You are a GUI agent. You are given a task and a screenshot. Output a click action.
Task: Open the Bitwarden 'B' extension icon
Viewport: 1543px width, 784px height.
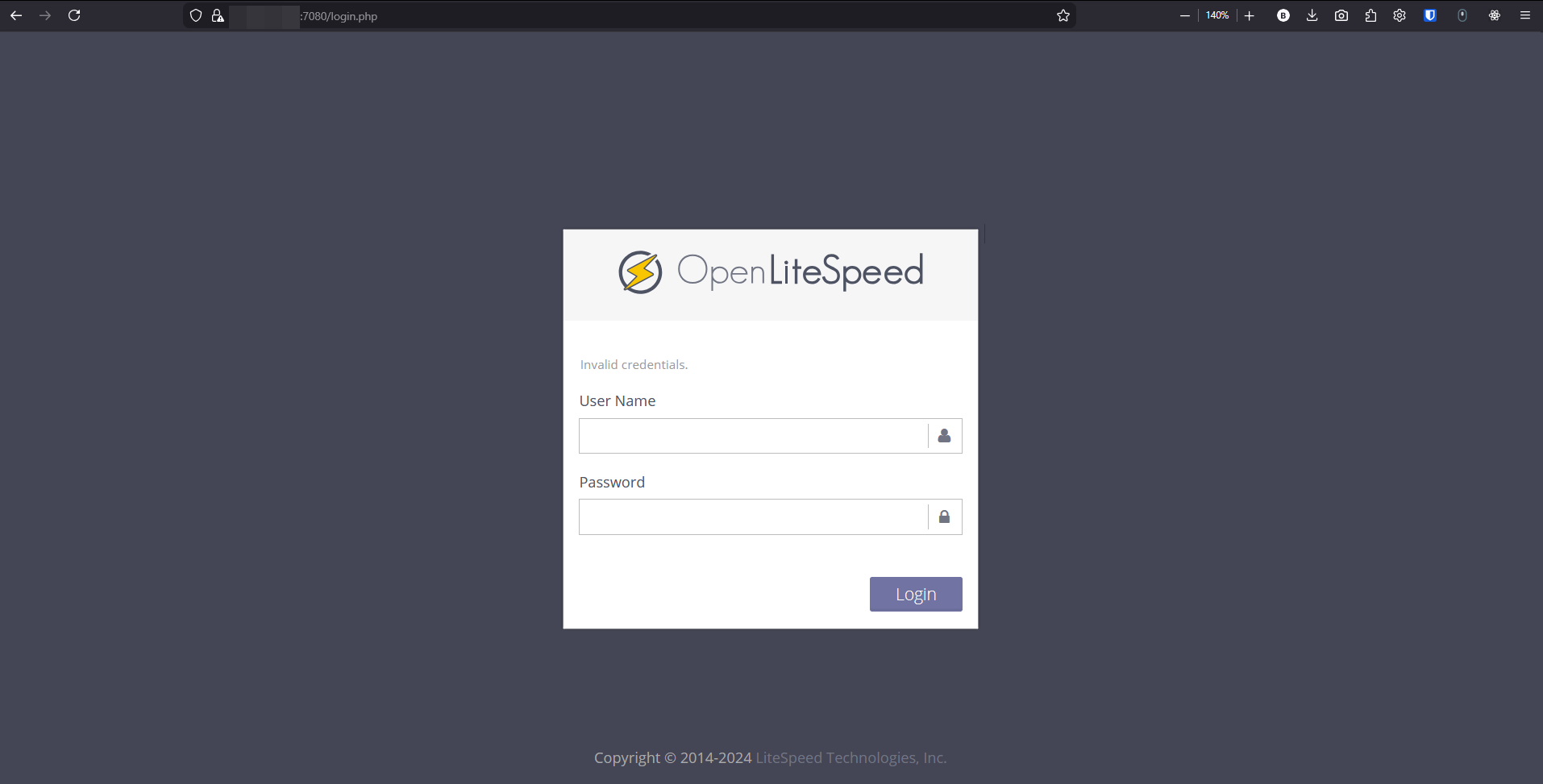click(1283, 15)
